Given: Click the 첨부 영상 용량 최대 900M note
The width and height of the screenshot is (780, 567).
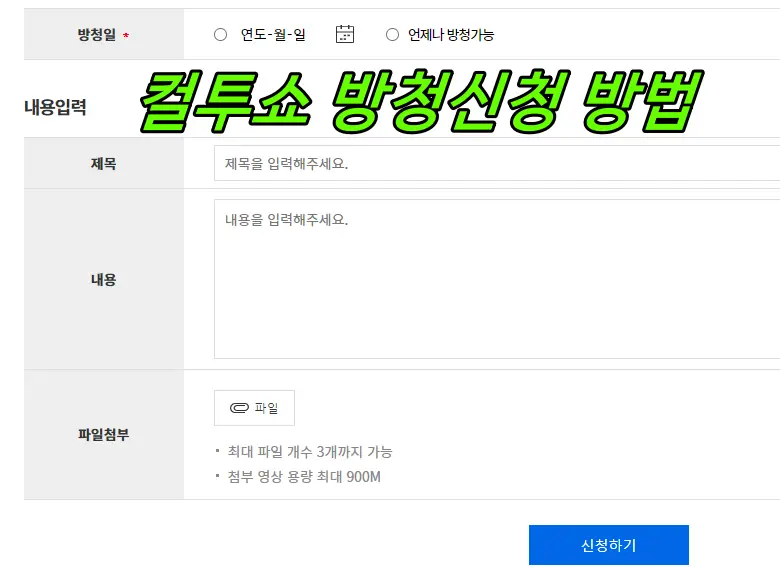Looking at the screenshot, I should [304, 476].
